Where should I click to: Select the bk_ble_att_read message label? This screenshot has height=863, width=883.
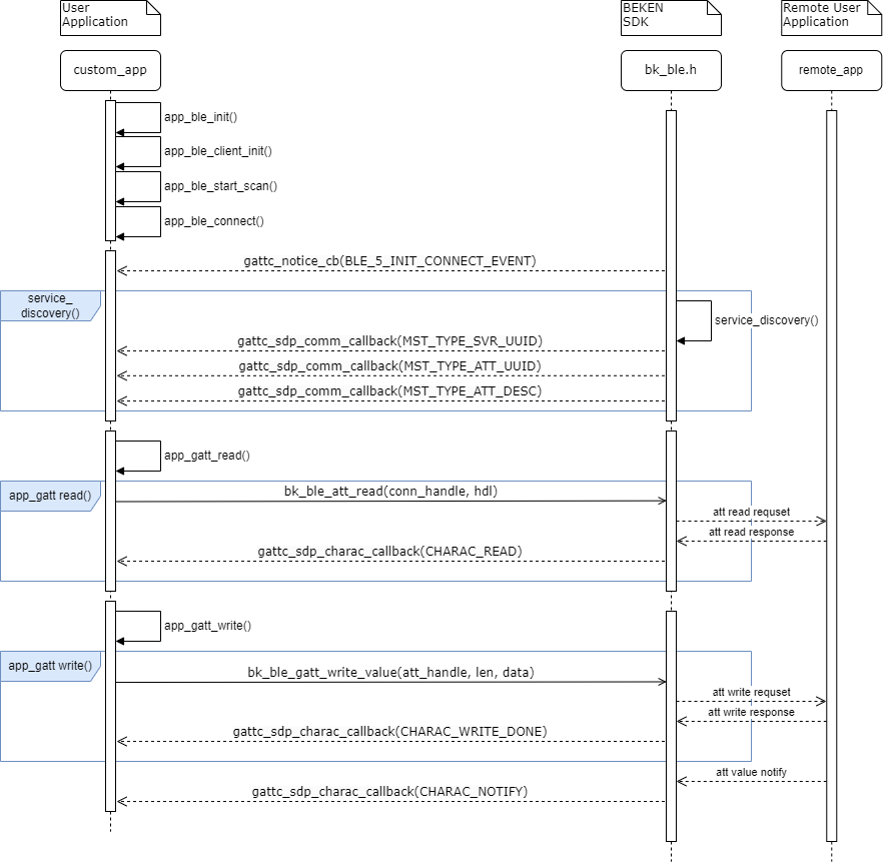click(x=390, y=491)
